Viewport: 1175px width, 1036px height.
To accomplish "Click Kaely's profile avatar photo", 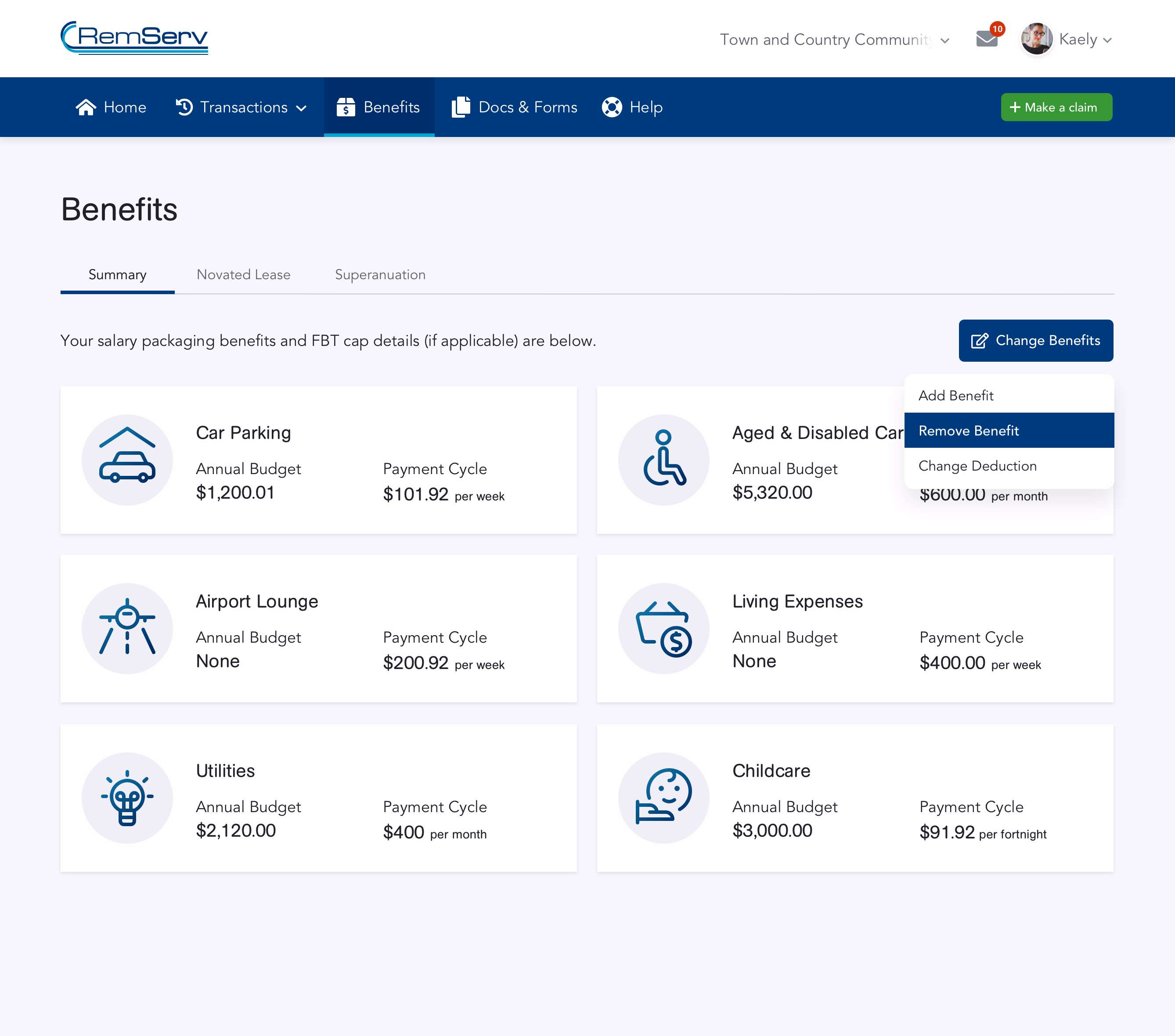I will pyautogui.click(x=1036, y=39).
